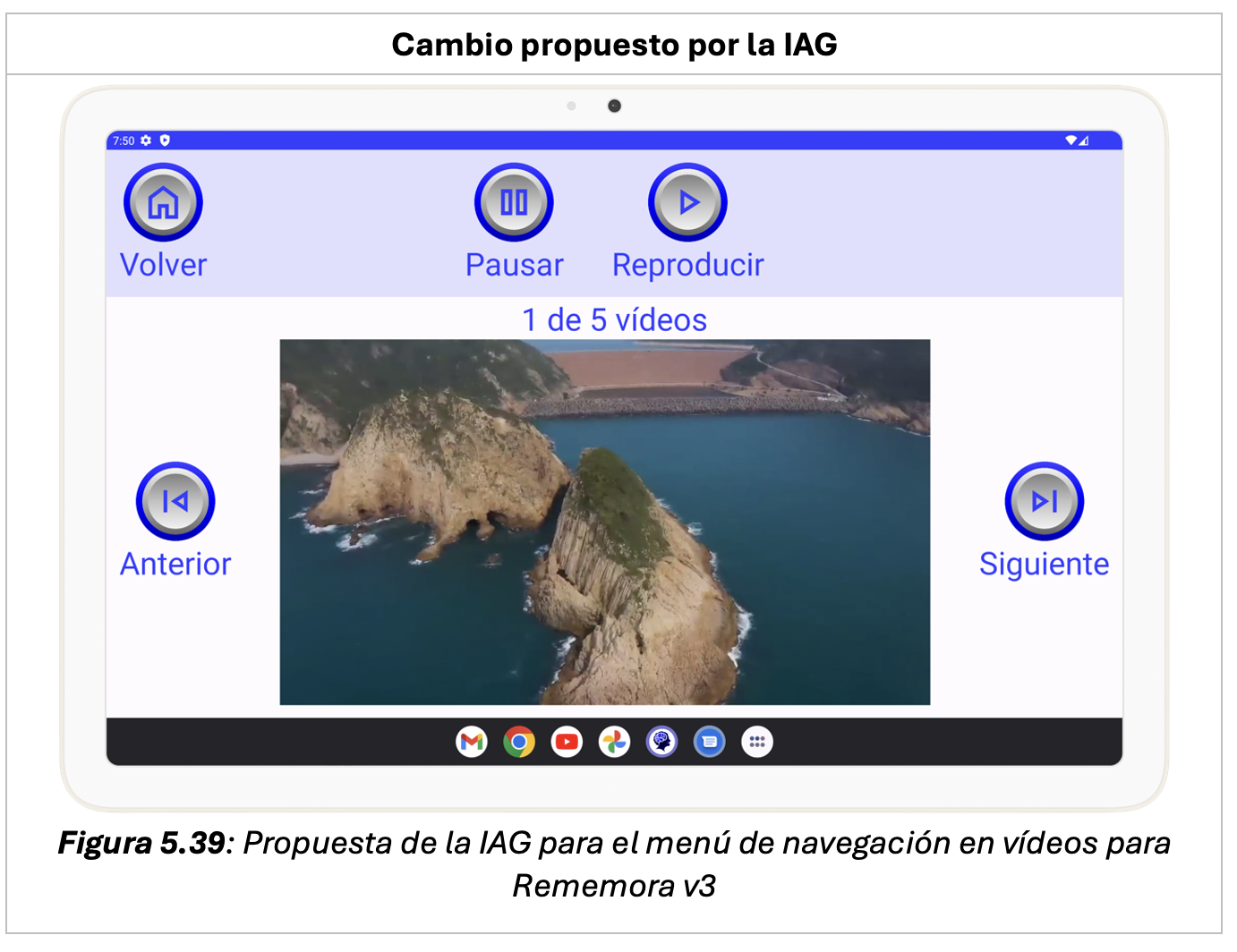Tap the settings gear in status bar
This screenshot has width=1237, height=952.
(147, 140)
